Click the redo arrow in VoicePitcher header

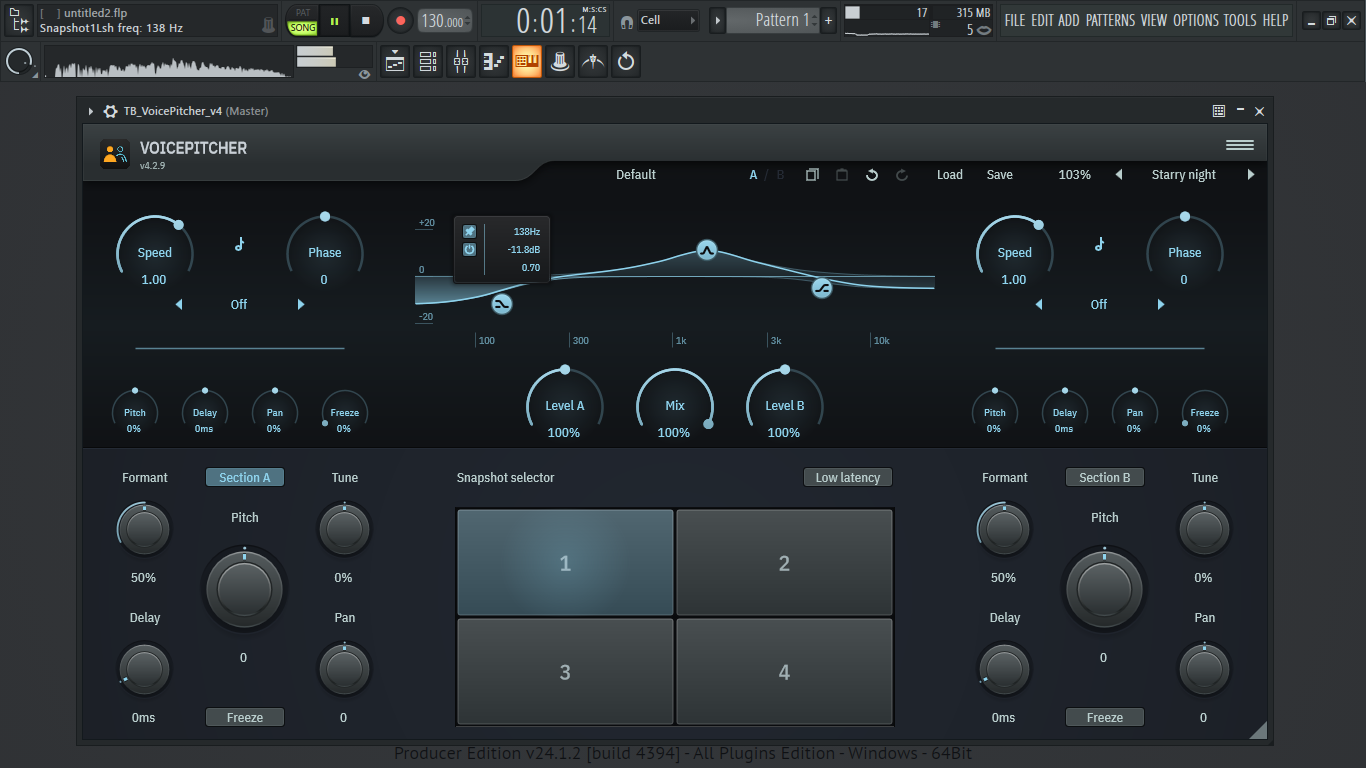902,175
